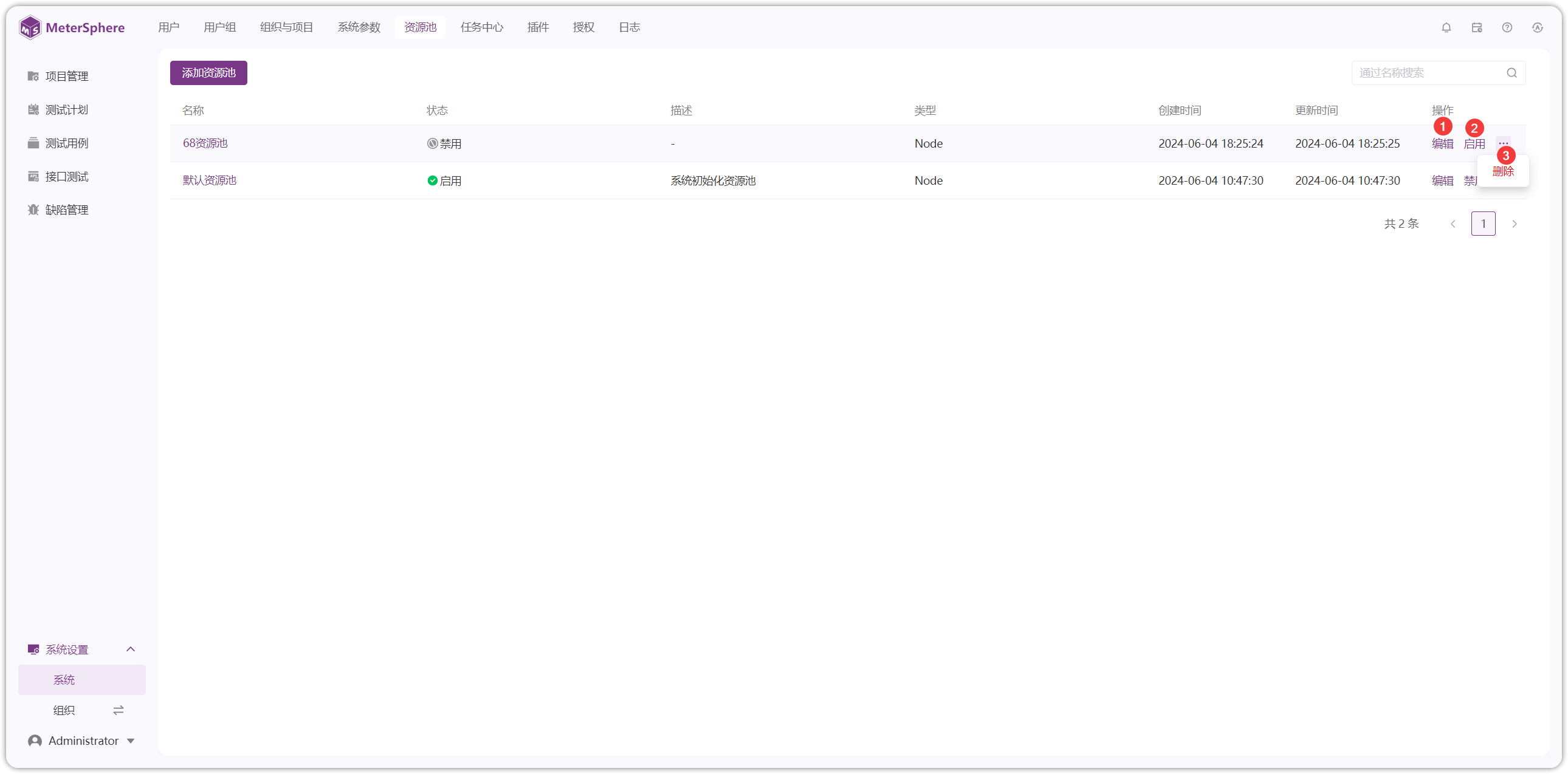Open more actions for 68资源池
This screenshot has height=774, width=1568.
(x=1504, y=143)
